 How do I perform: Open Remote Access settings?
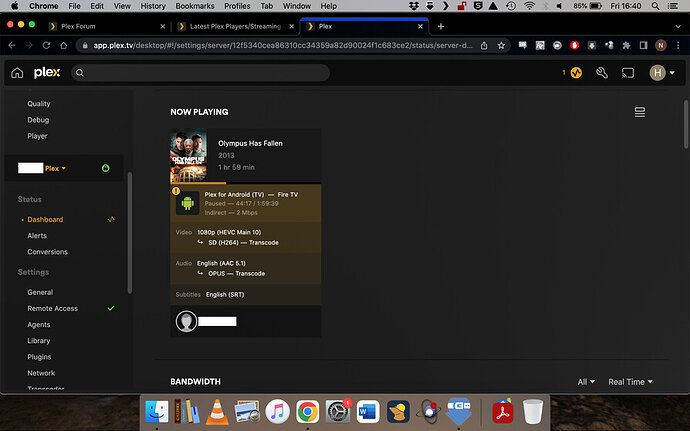[x=52, y=309]
